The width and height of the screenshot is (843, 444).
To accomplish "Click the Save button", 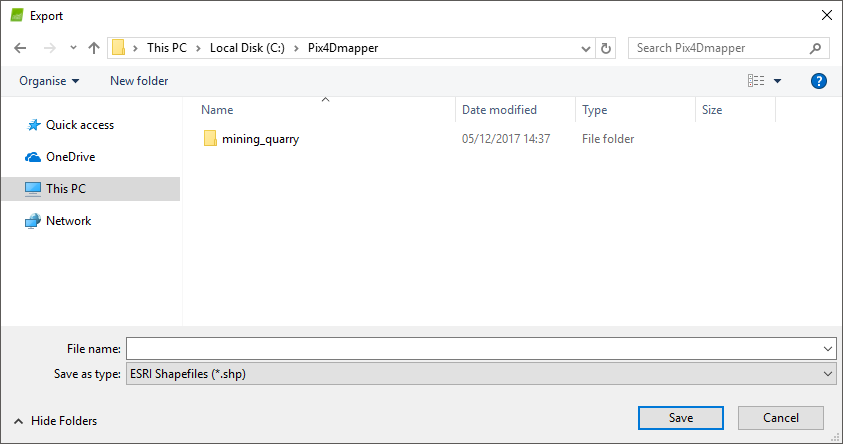I will pyautogui.click(x=681, y=418).
